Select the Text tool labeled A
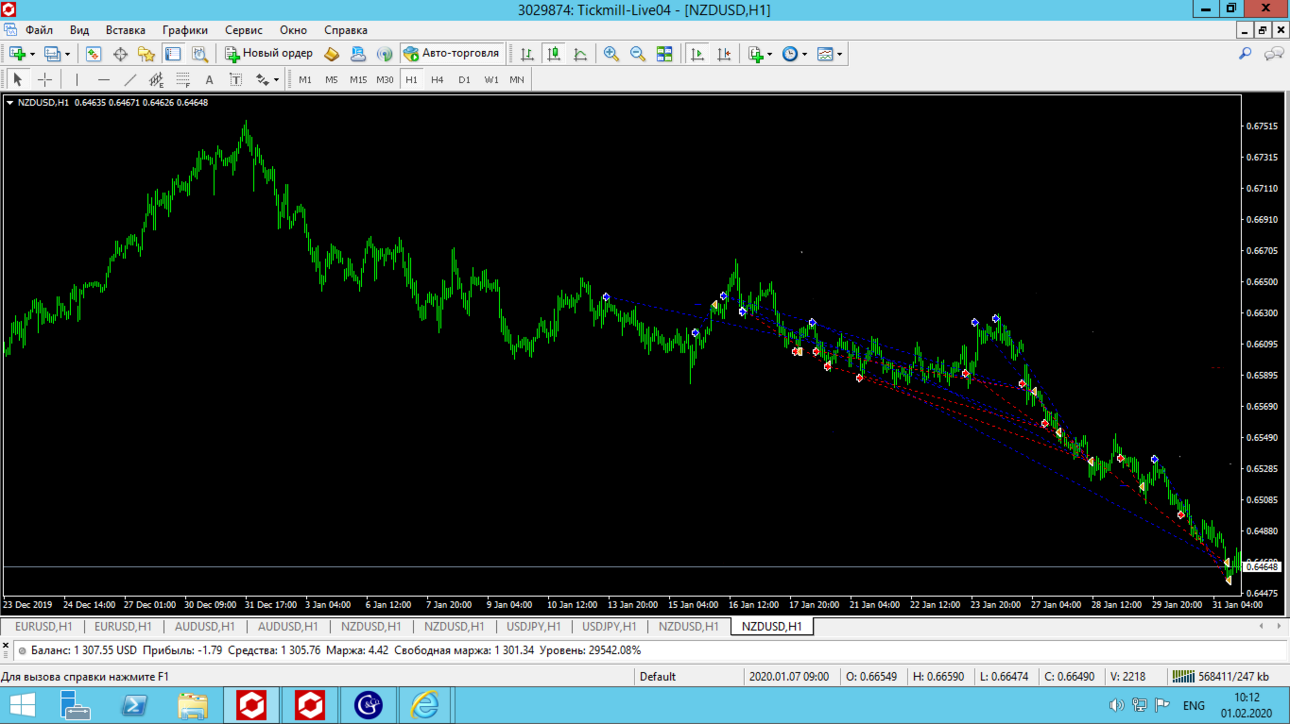1290x724 pixels. pyautogui.click(x=209, y=79)
